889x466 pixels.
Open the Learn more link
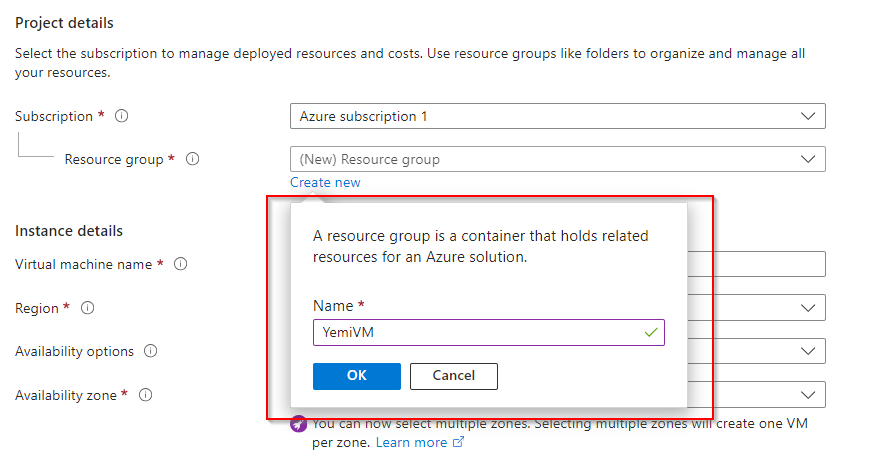(411, 442)
